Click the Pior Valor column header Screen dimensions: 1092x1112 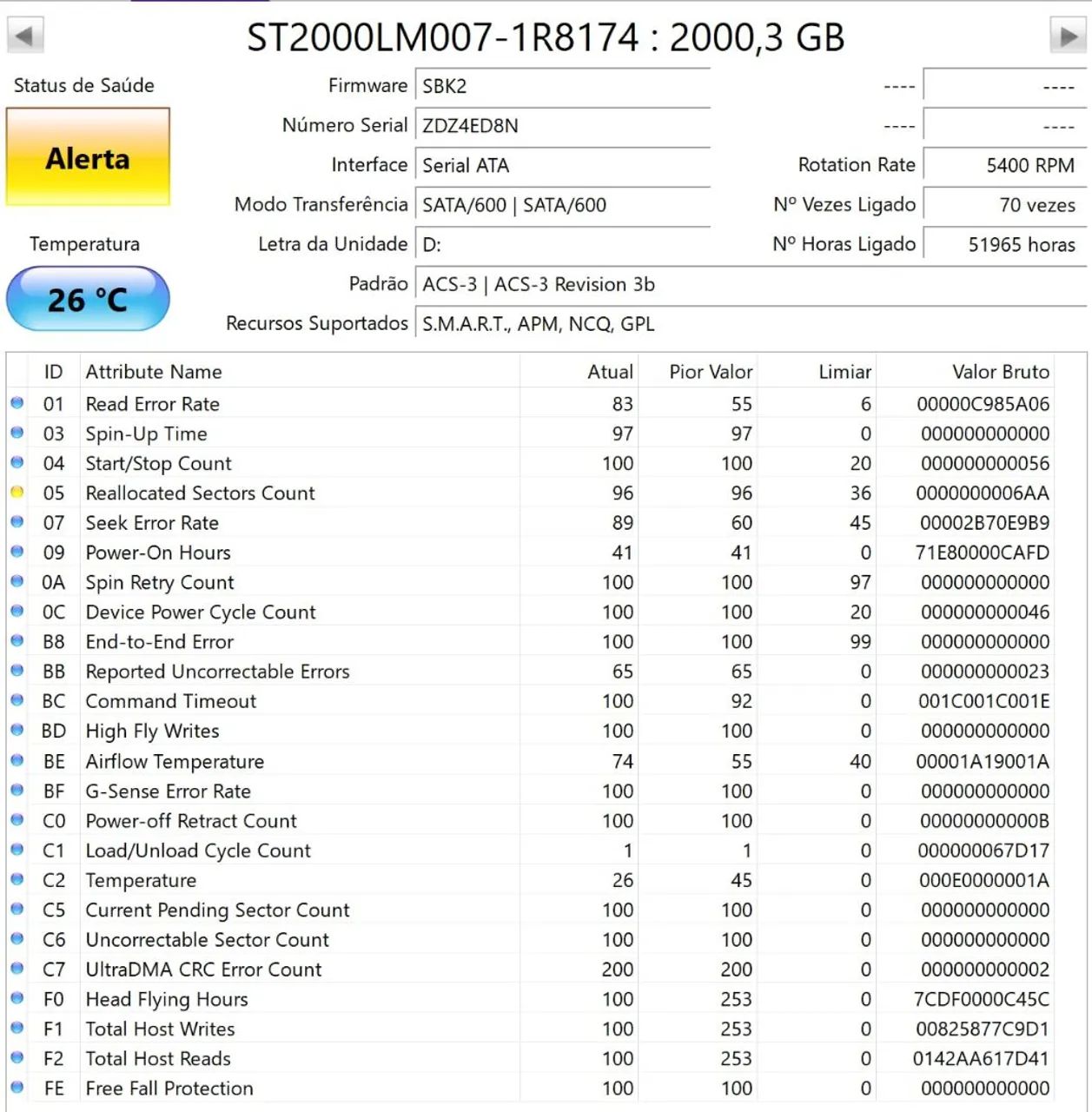[698, 372]
